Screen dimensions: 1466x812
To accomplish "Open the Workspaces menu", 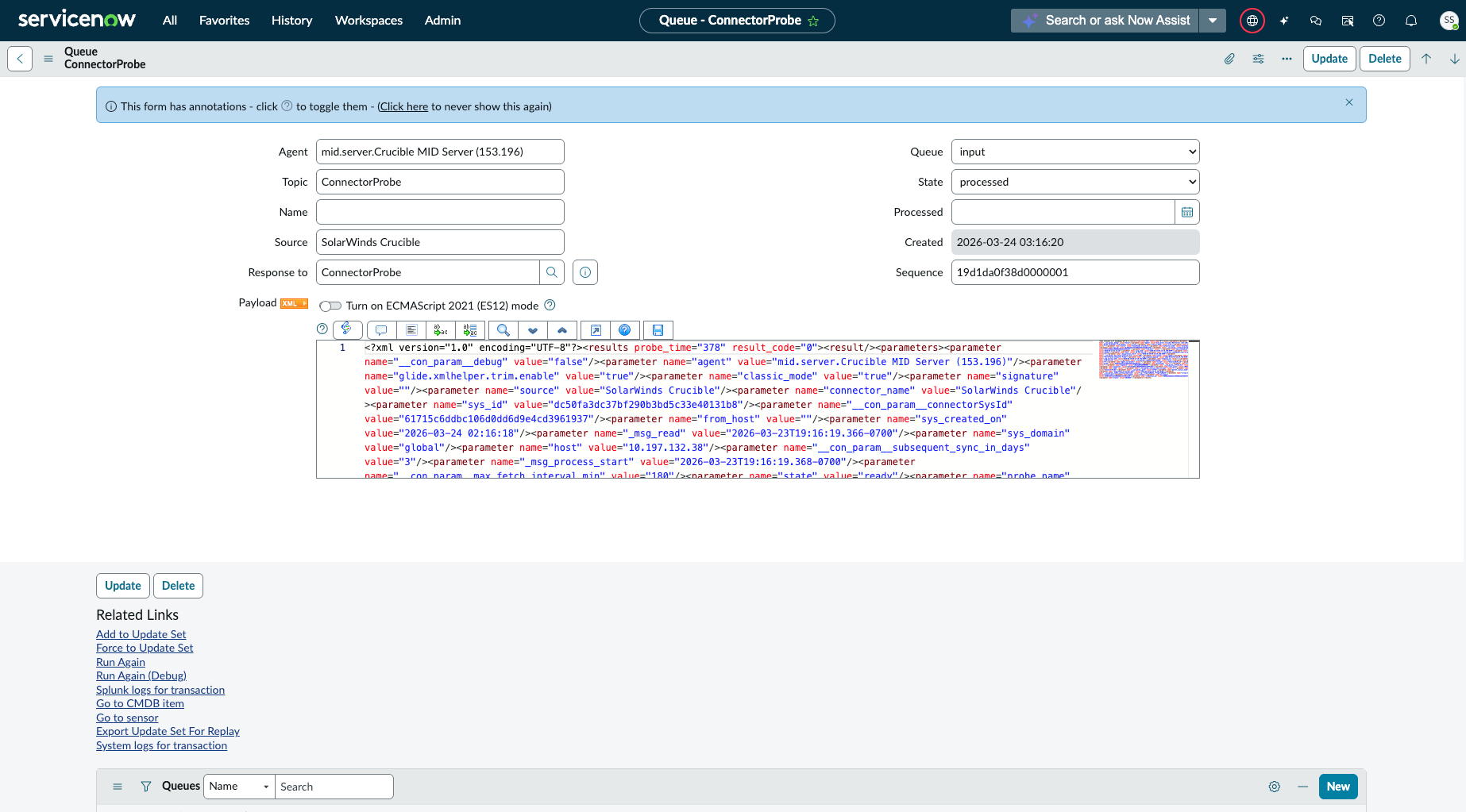I will click(x=368, y=21).
